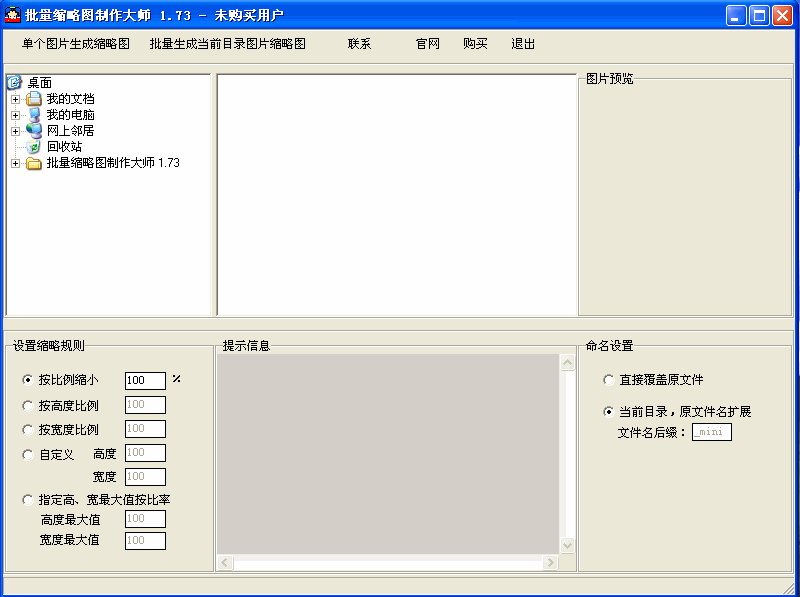
Task: Click the 我的电脑 computer icon
Action: coord(34,115)
